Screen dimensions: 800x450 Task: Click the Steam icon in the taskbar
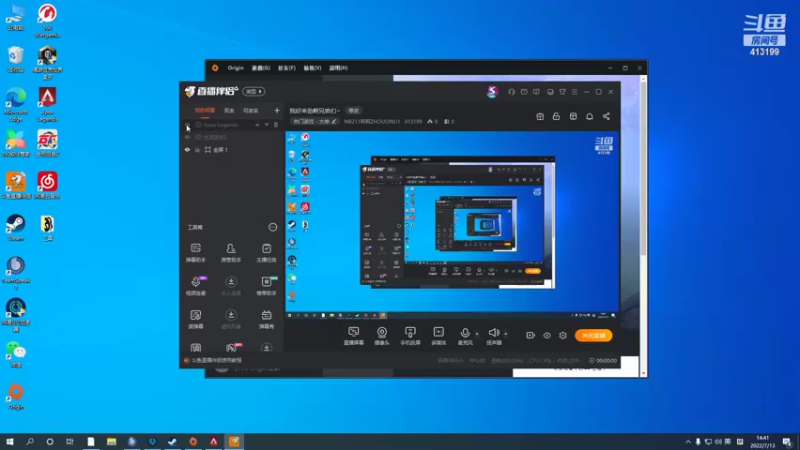172,441
